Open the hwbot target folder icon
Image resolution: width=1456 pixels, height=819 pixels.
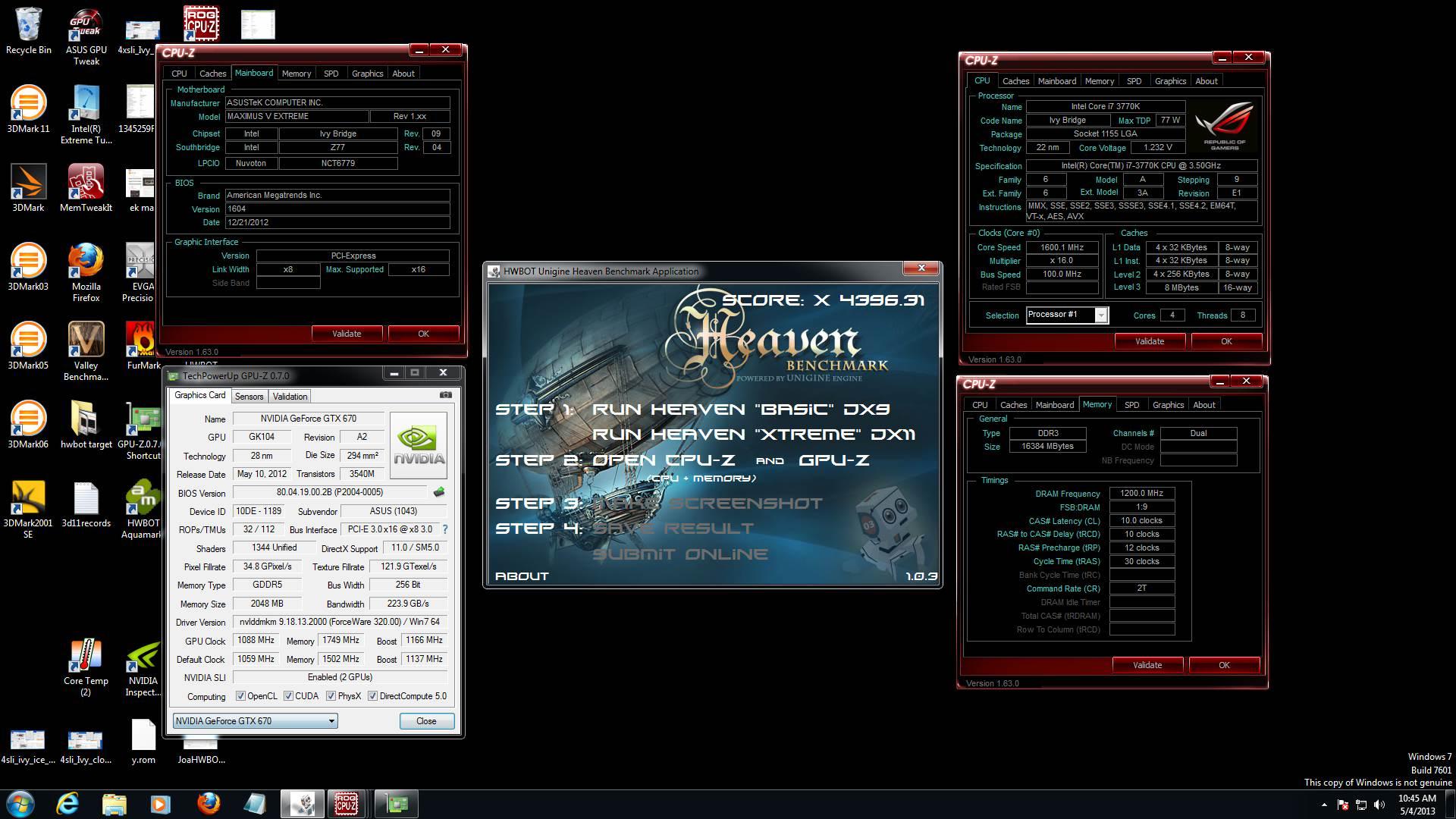pyautogui.click(x=86, y=425)
